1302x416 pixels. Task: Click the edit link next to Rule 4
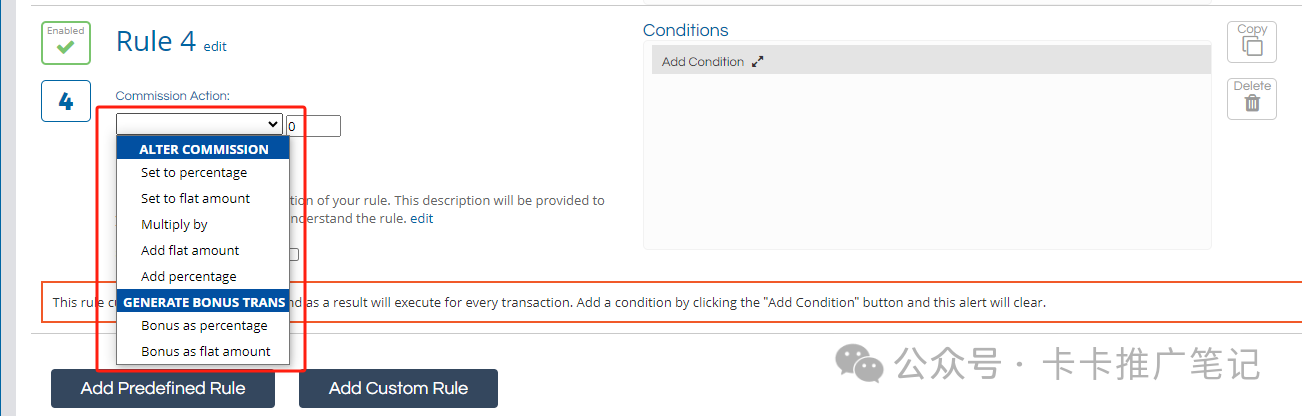215,46
